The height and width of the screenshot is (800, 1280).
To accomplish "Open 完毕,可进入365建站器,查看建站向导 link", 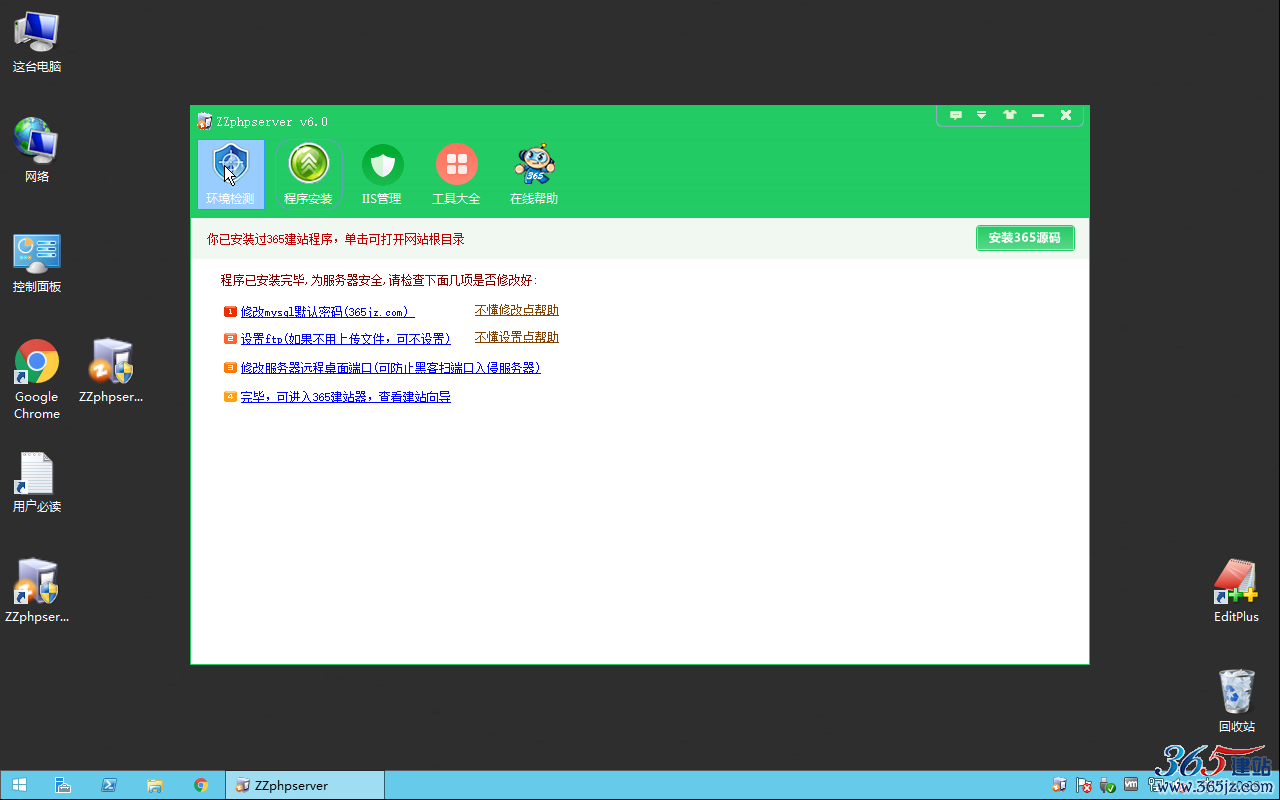I will [x=346, y=397].
